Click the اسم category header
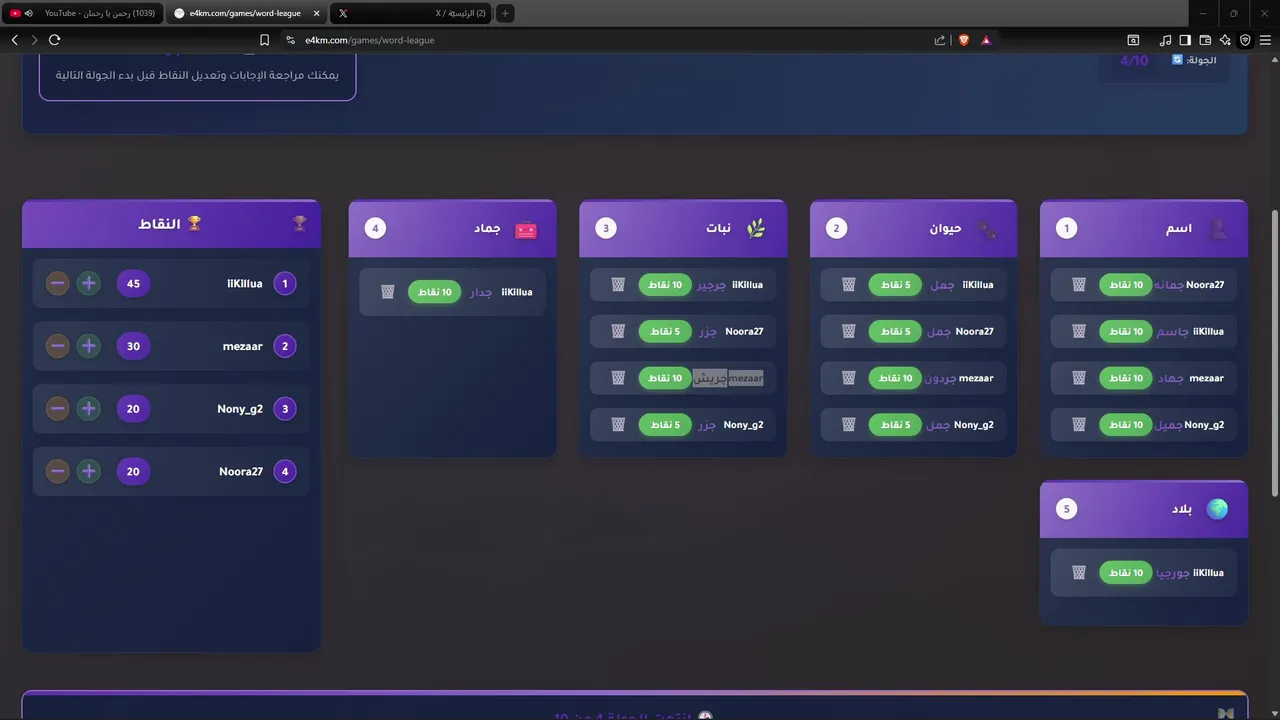Screen dimensions: 1280x720 [x=1144, y=228]
